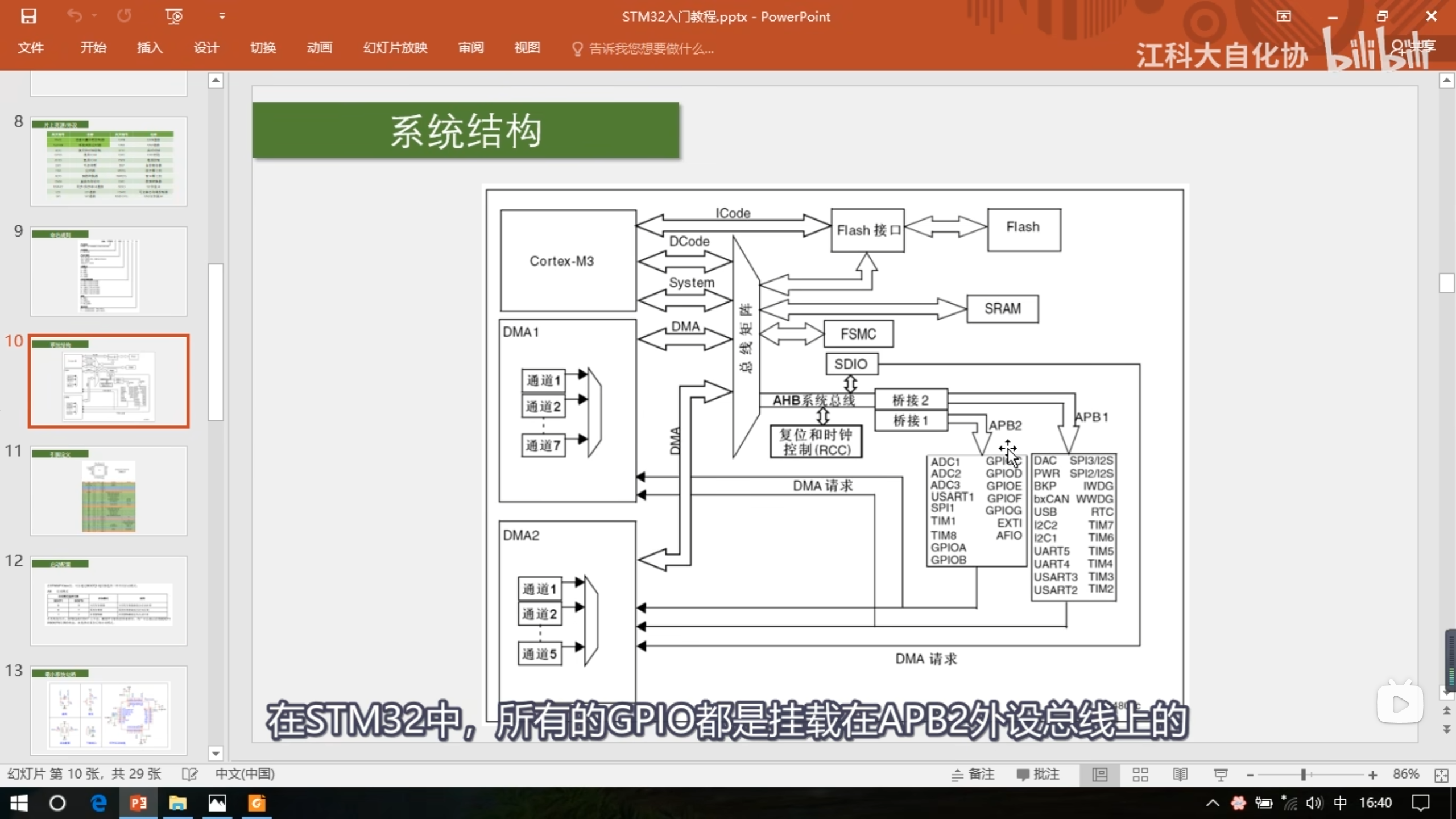Viewport: 1456px width, 819px height.
Task: Click spell check icon in status bar
Action: 189,774
